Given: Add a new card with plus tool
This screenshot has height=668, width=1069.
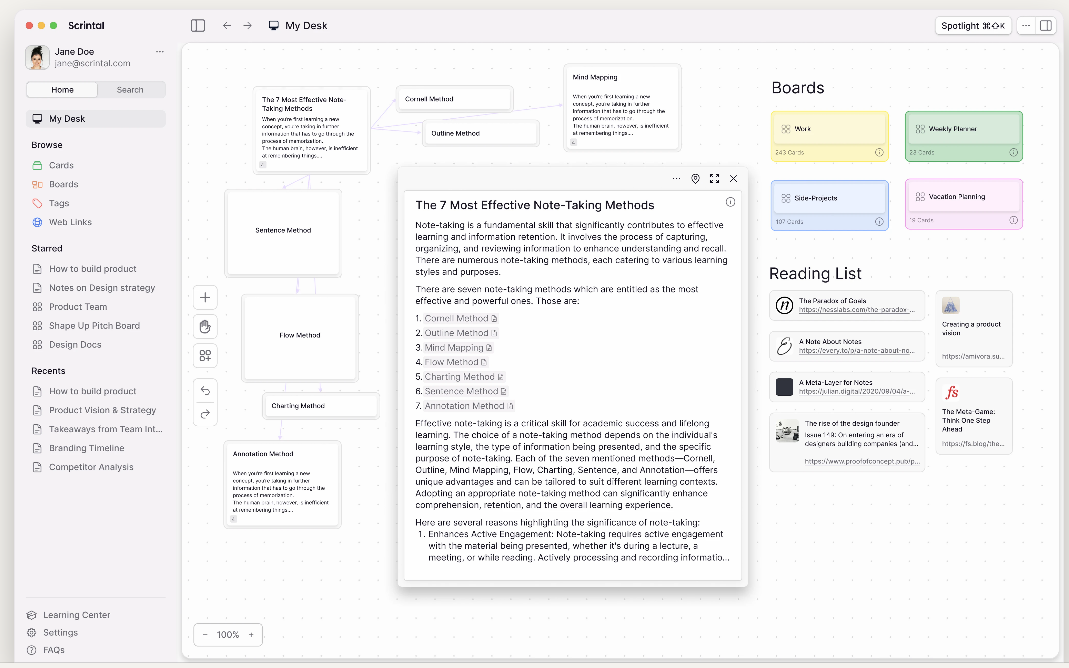Looking at the screenshot, I should coord(205,297).
